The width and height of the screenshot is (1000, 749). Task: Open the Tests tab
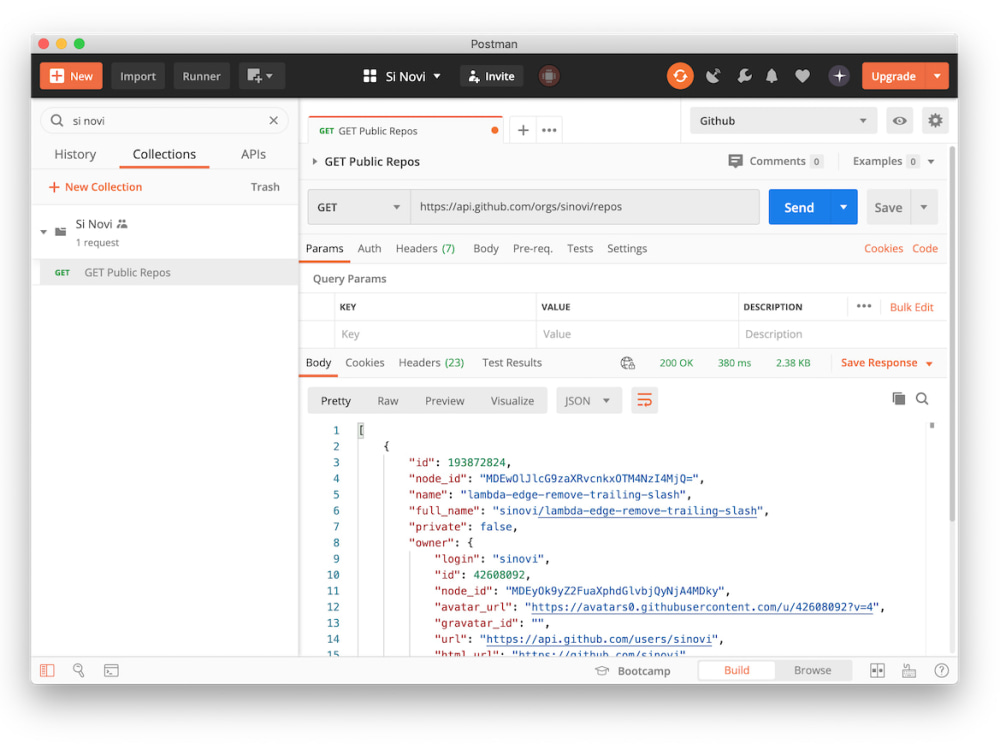[580, 249]
